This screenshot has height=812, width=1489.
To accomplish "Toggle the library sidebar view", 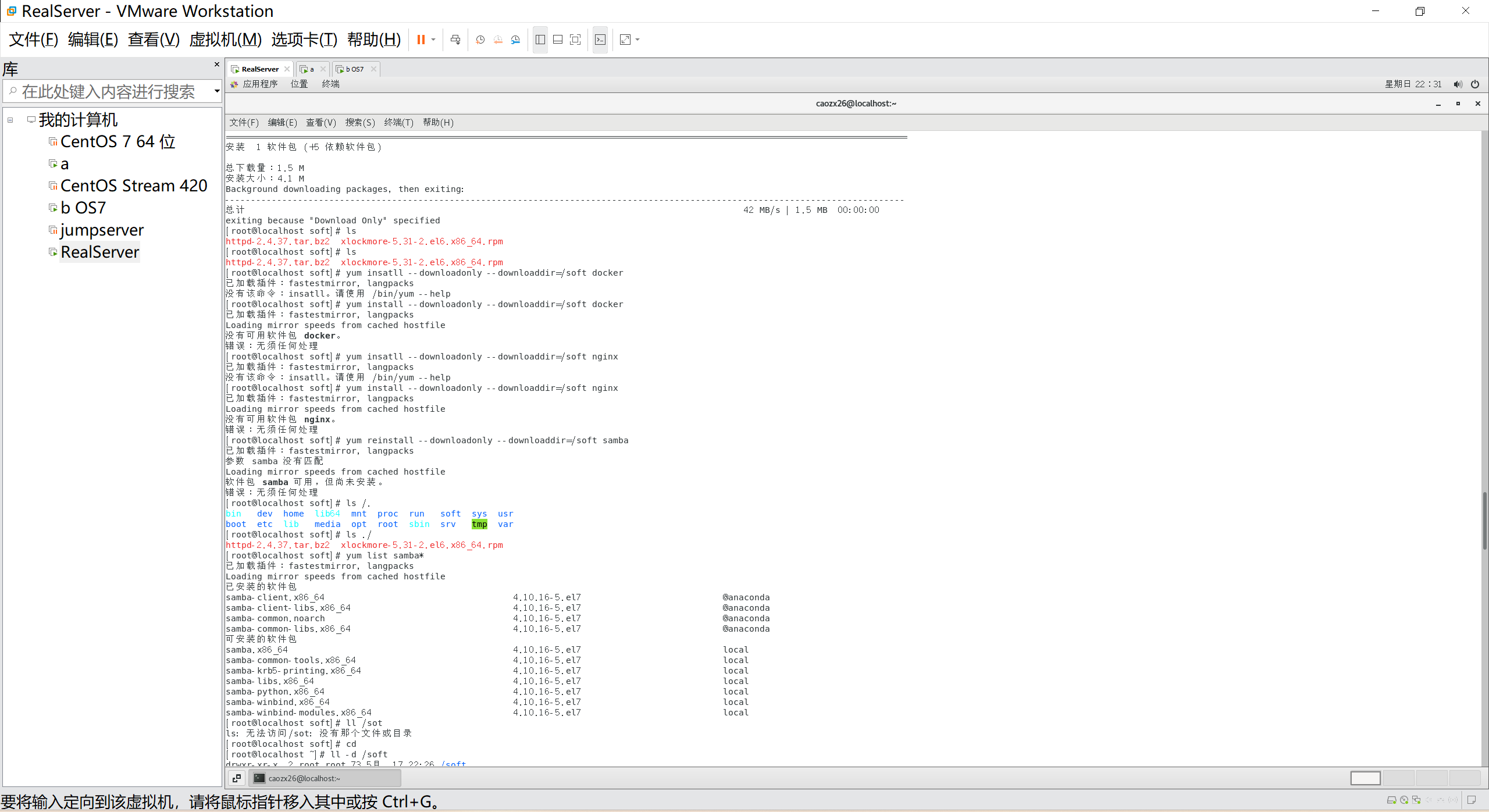I will (x=540, y=40).
